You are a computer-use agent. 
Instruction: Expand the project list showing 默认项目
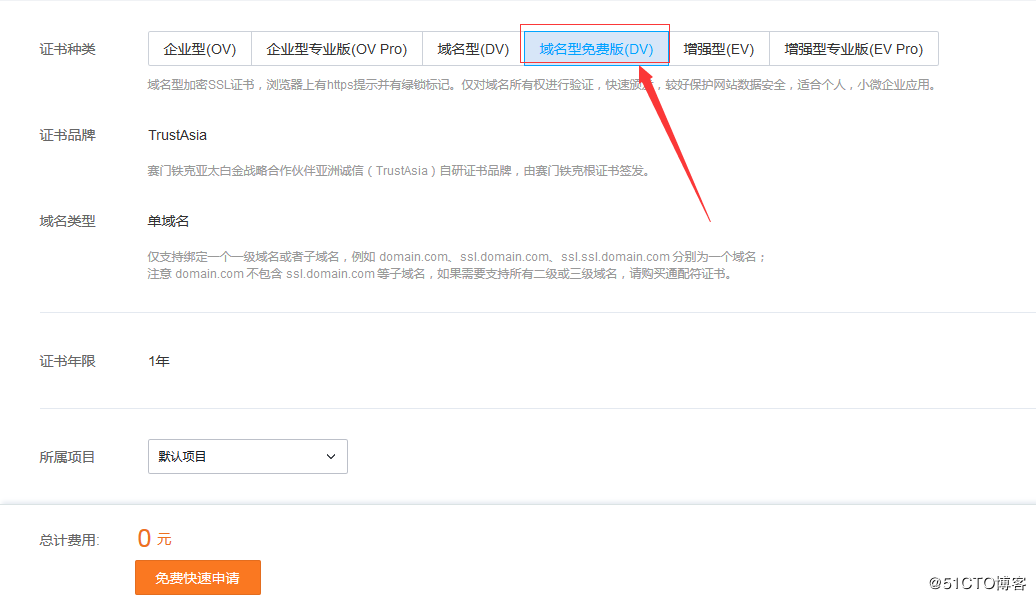(247, 456)
